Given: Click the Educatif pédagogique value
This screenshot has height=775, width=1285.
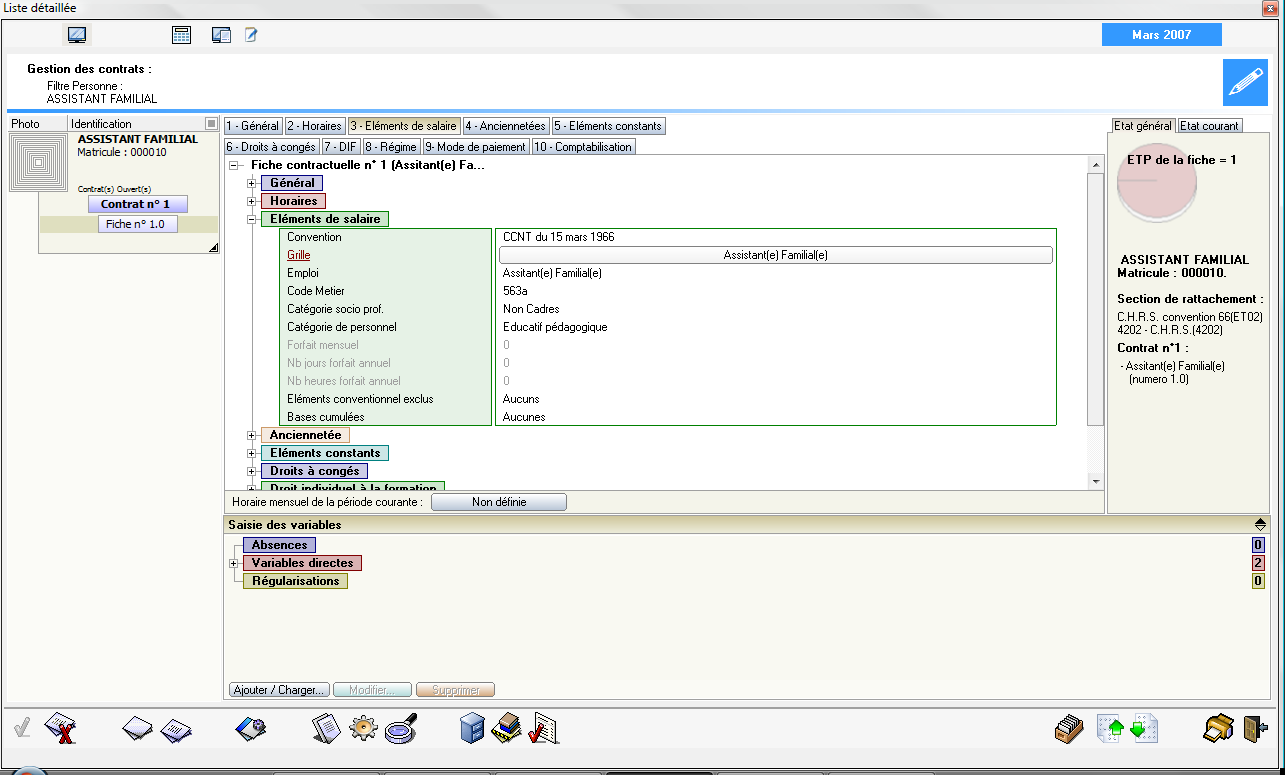Looking at the screenshot, I should tap(555, 327).
